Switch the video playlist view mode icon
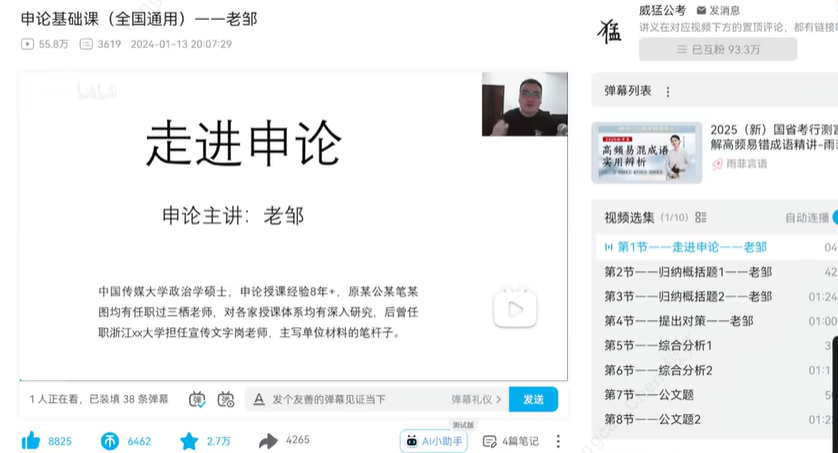Screen dimensions: 838x453 coord(701,217)
